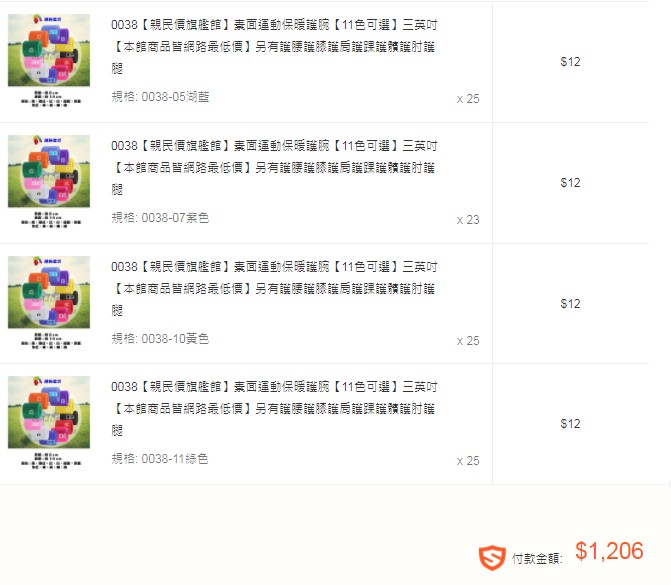671x585 pixels.
Task: Open thumbnail of 0038-07紫色 wrist band
Action: tap(49, 182)
